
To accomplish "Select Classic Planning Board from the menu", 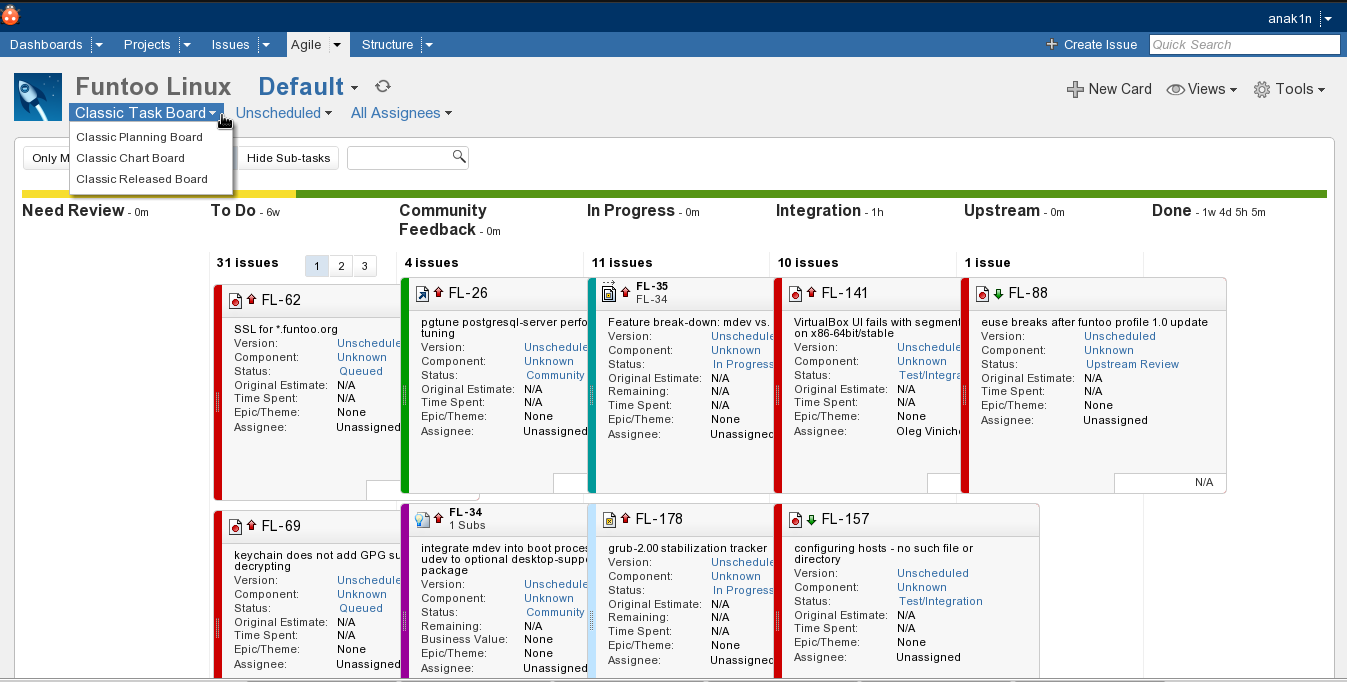I will 139,137.
